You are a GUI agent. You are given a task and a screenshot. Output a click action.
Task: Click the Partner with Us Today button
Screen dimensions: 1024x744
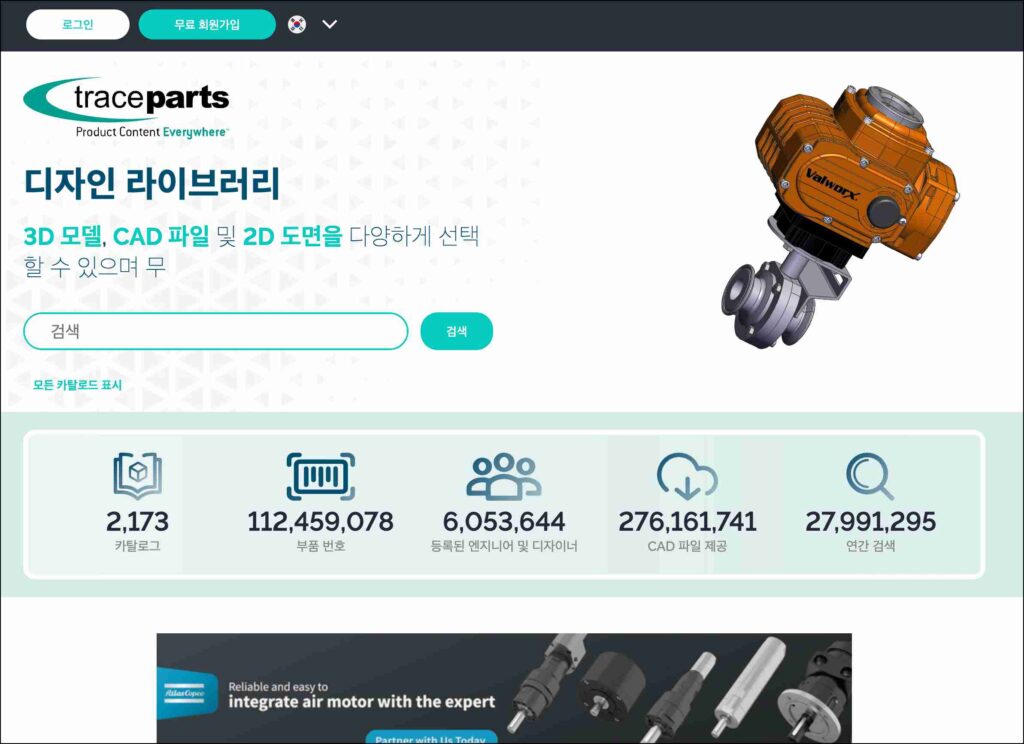(x=432, y=739)
